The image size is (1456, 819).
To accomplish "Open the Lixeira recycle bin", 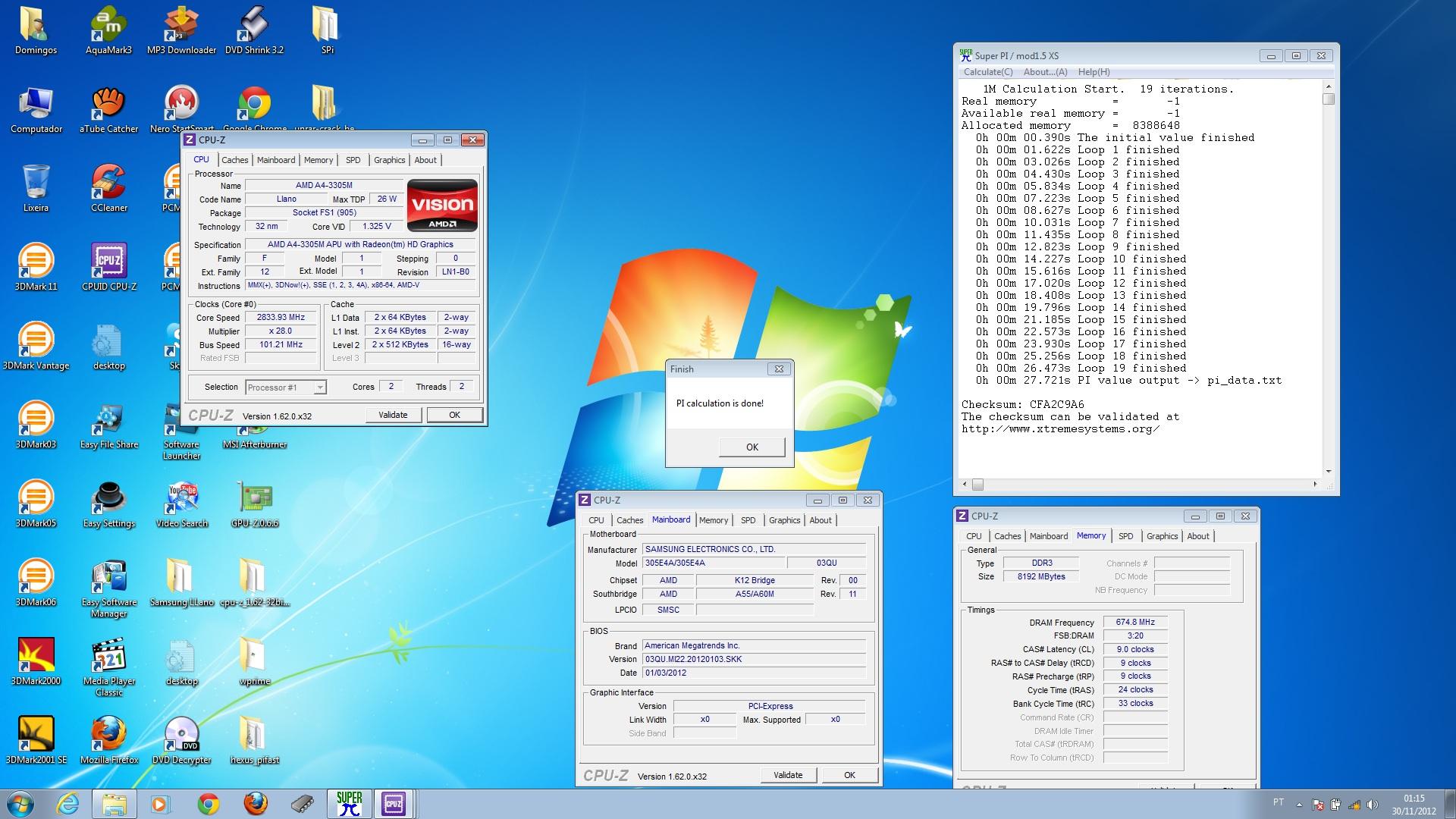I will coord(36,188).
